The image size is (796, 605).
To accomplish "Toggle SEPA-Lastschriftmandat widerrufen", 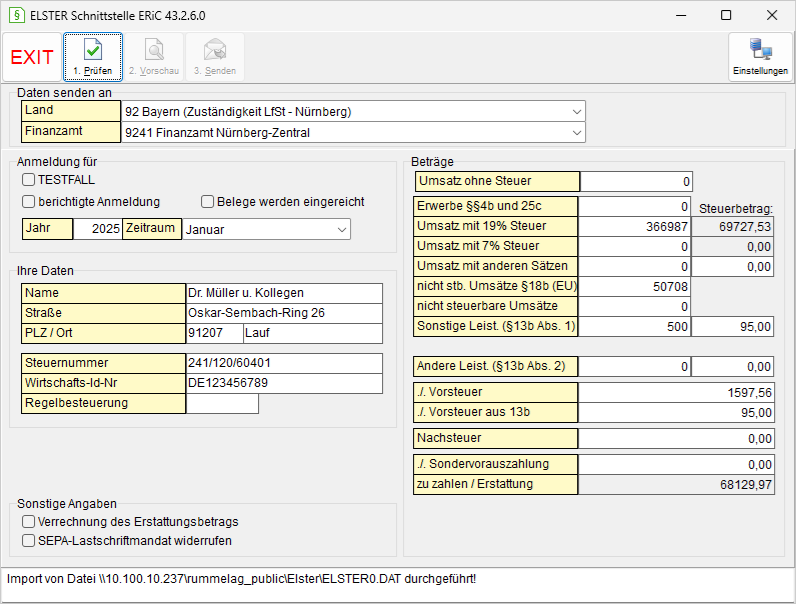I will click(x=28, y=541).
